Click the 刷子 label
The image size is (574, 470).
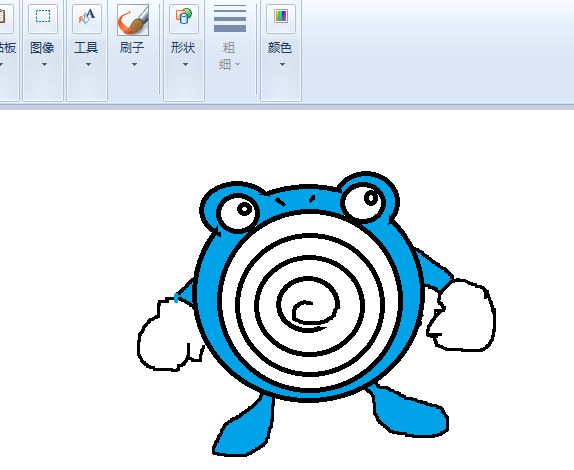tap(132, 48)
